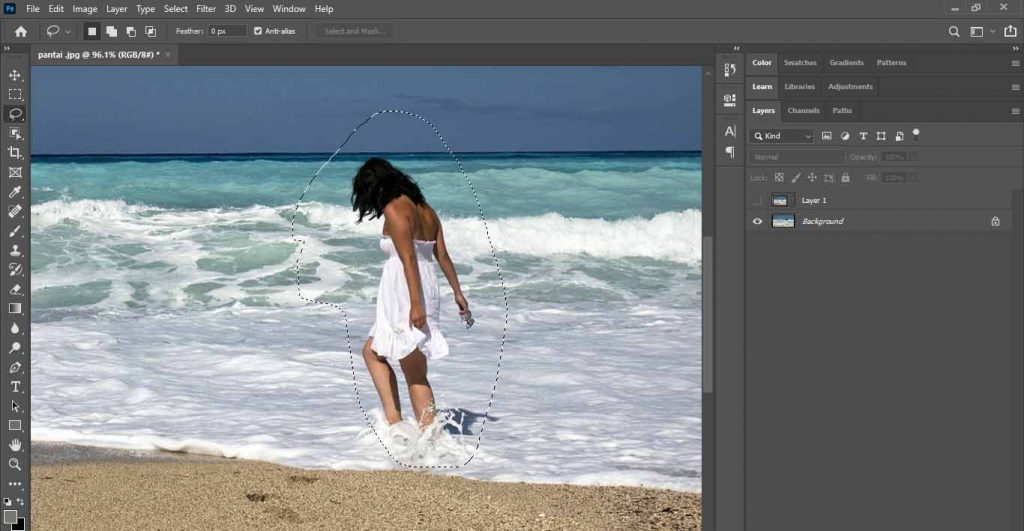Open the Paragraph panel icon
Image resolution: width=1024 pixels, height=531 pixels.
tap(730, 152)
